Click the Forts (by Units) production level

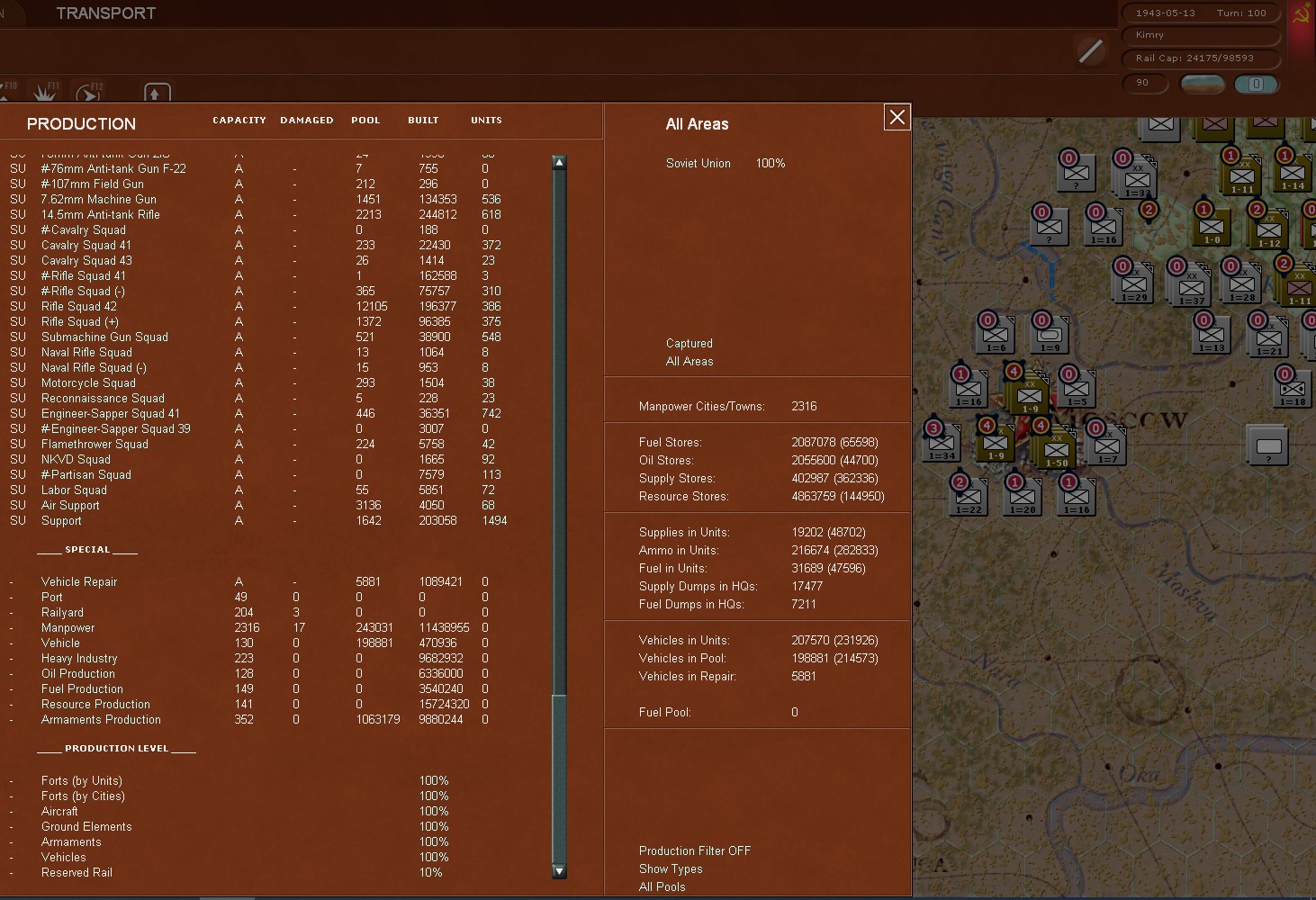230,780
